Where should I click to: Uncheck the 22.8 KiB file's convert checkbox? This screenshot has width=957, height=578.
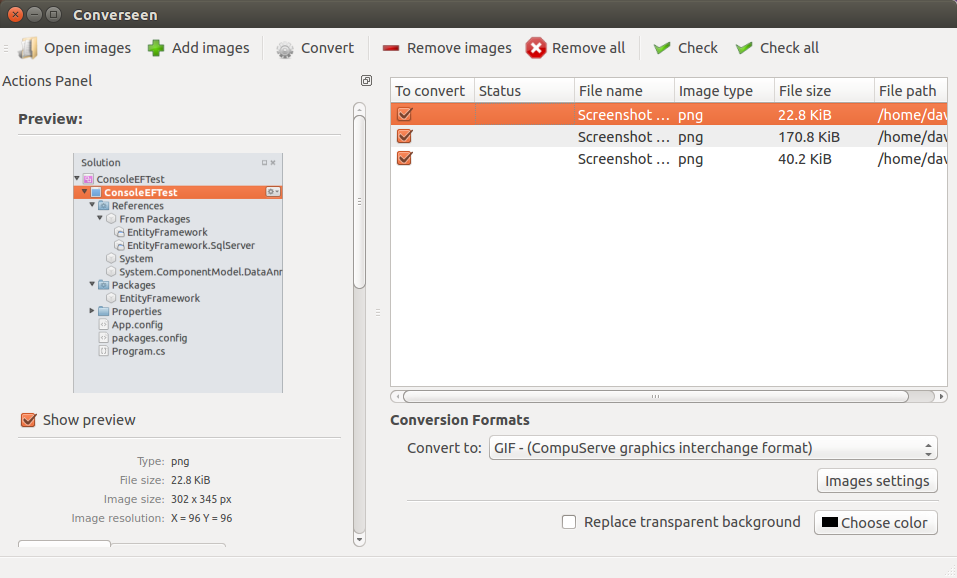point(405,114)
